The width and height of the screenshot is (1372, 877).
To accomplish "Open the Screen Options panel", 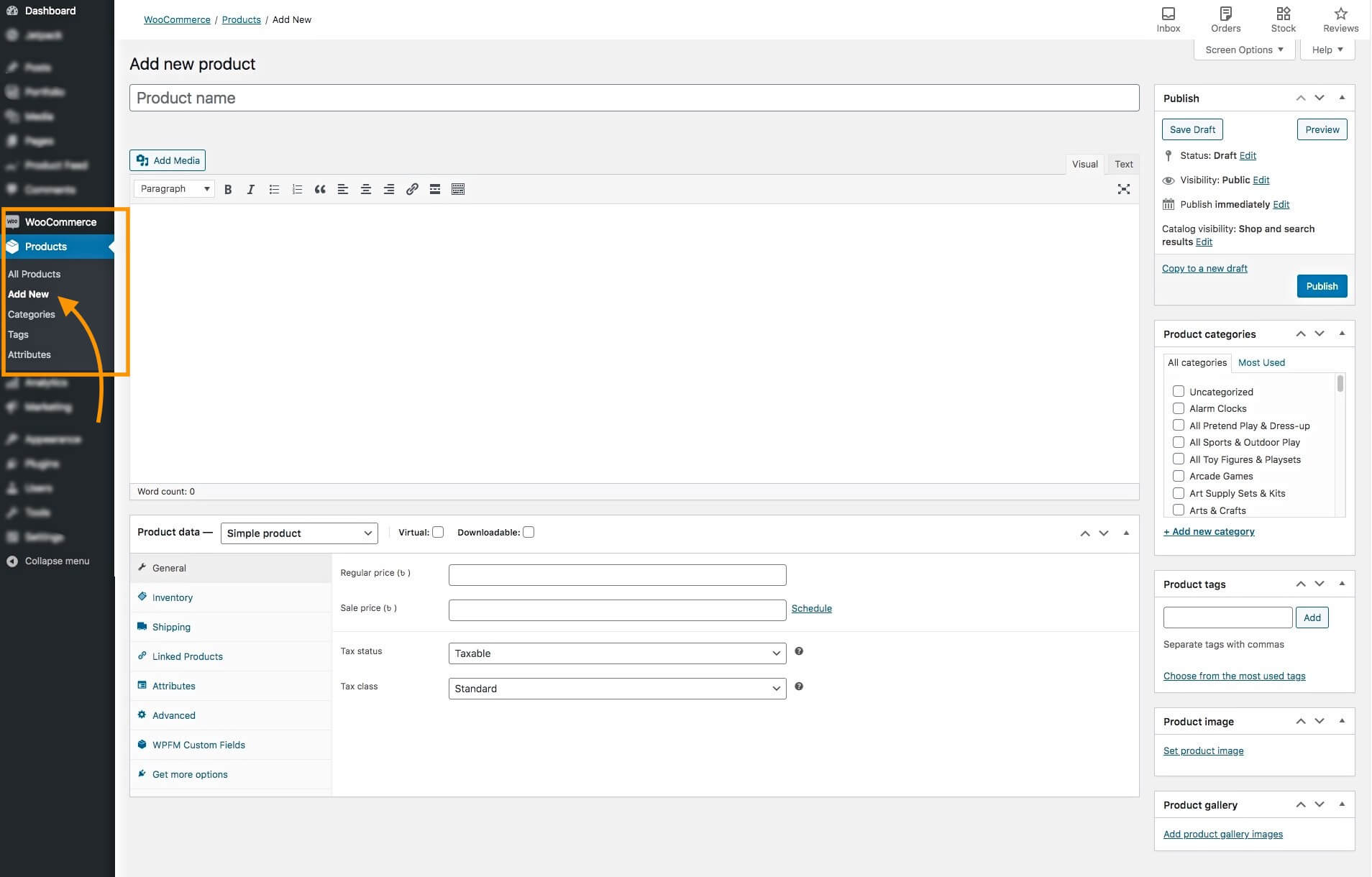I will coord(1244,50).
